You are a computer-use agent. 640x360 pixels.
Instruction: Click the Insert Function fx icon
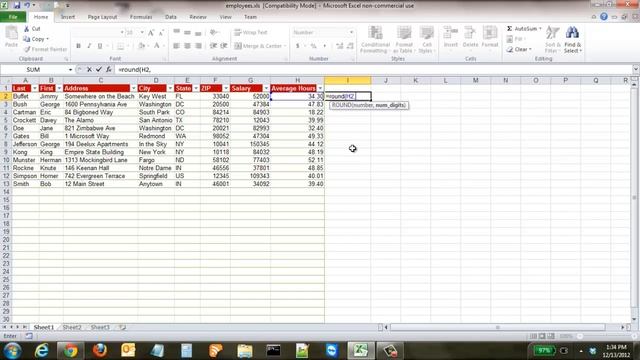[109, 70]
